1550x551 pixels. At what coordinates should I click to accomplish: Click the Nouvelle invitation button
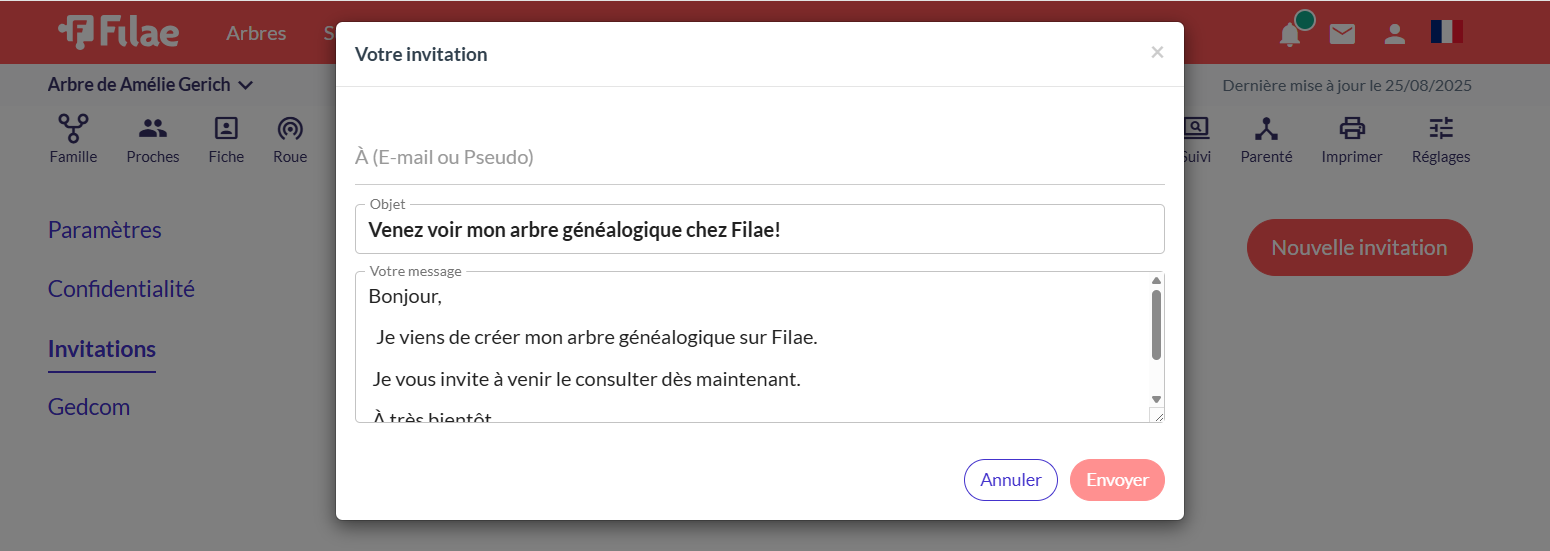pos(1359,247)
